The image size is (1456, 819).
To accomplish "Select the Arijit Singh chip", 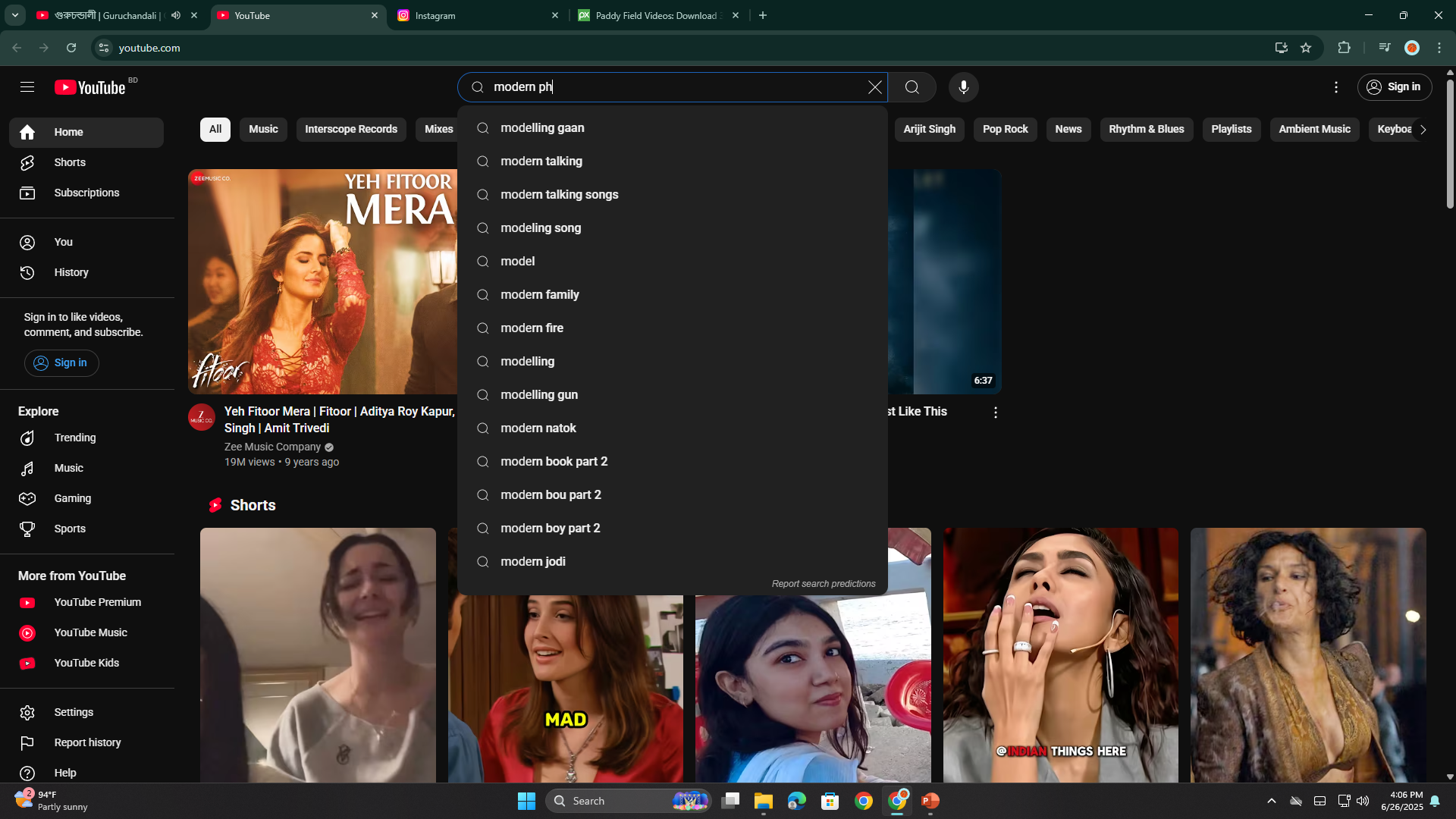I will pos(929,129).
